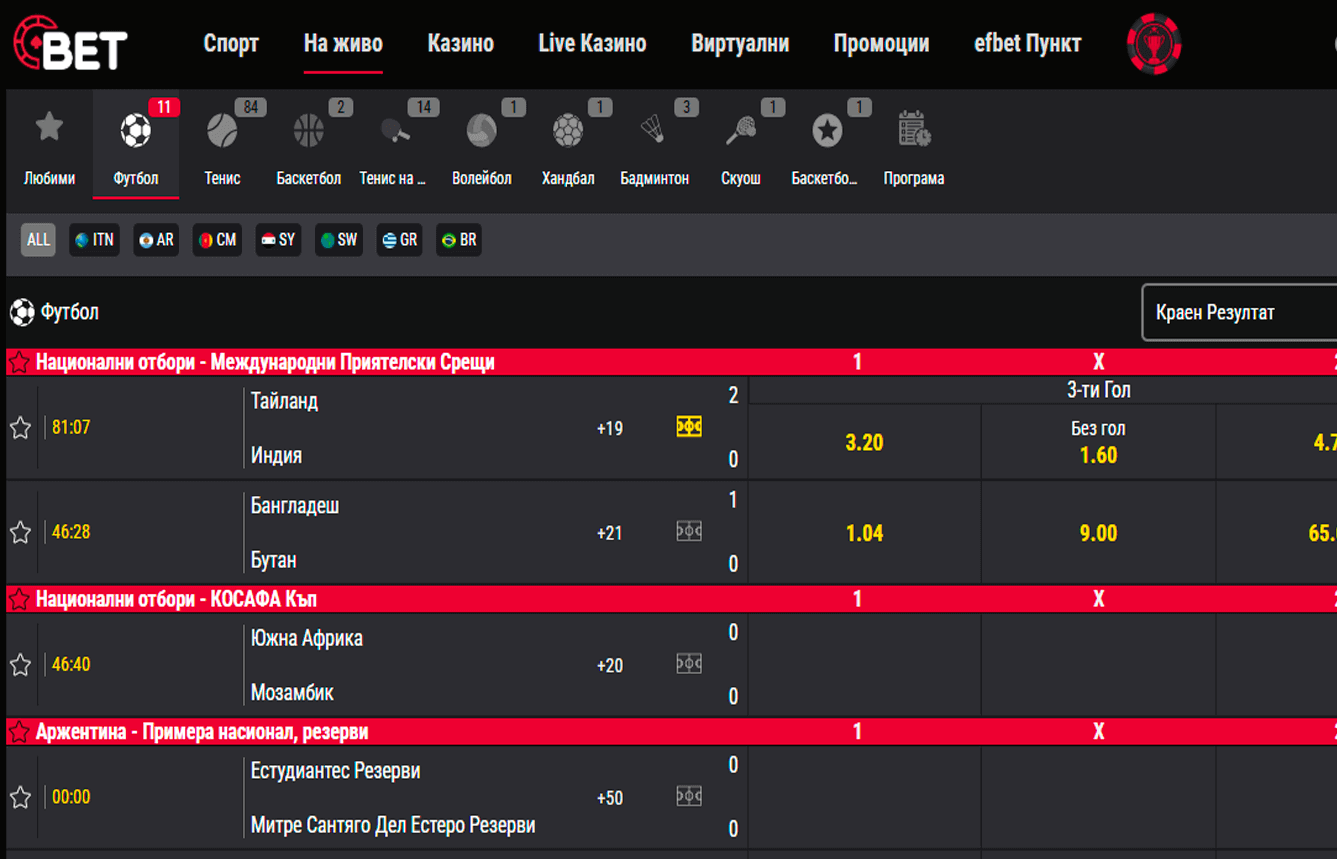The height and width of the screenshot is (859, 1337).
Task: Expand +50 markets for Естудиантес Резерви
Action: [x=610, y=798]
